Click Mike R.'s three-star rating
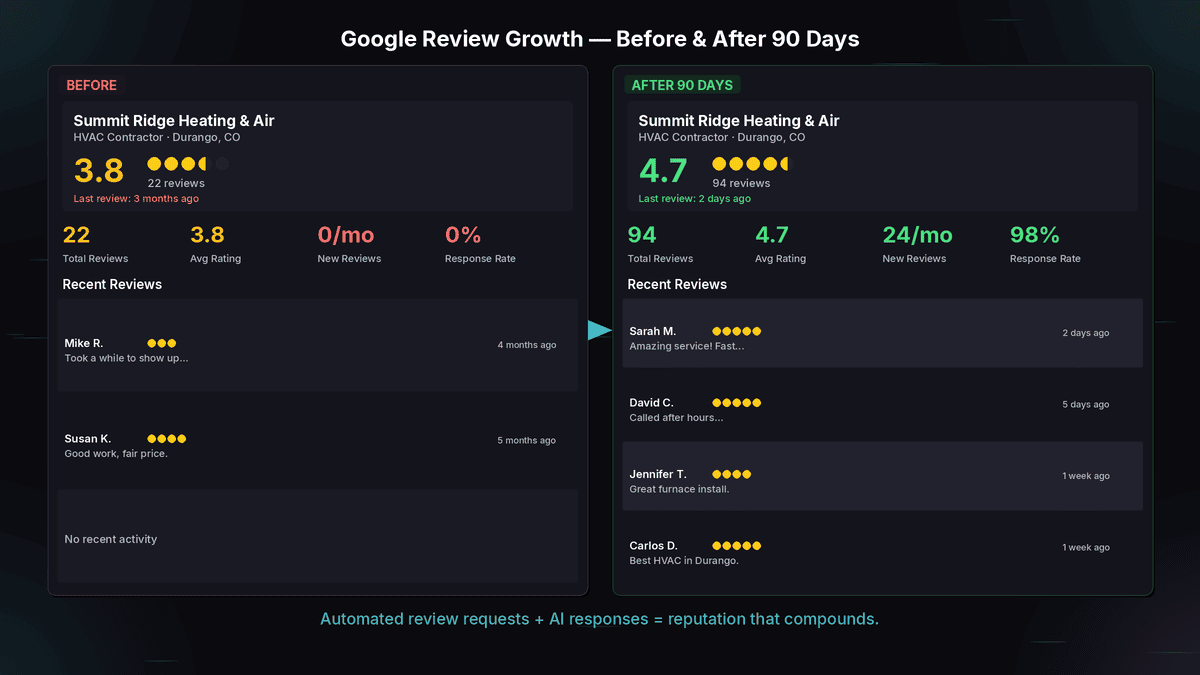The width and height of the screenshot is (1200, 675). click(162, 343)
